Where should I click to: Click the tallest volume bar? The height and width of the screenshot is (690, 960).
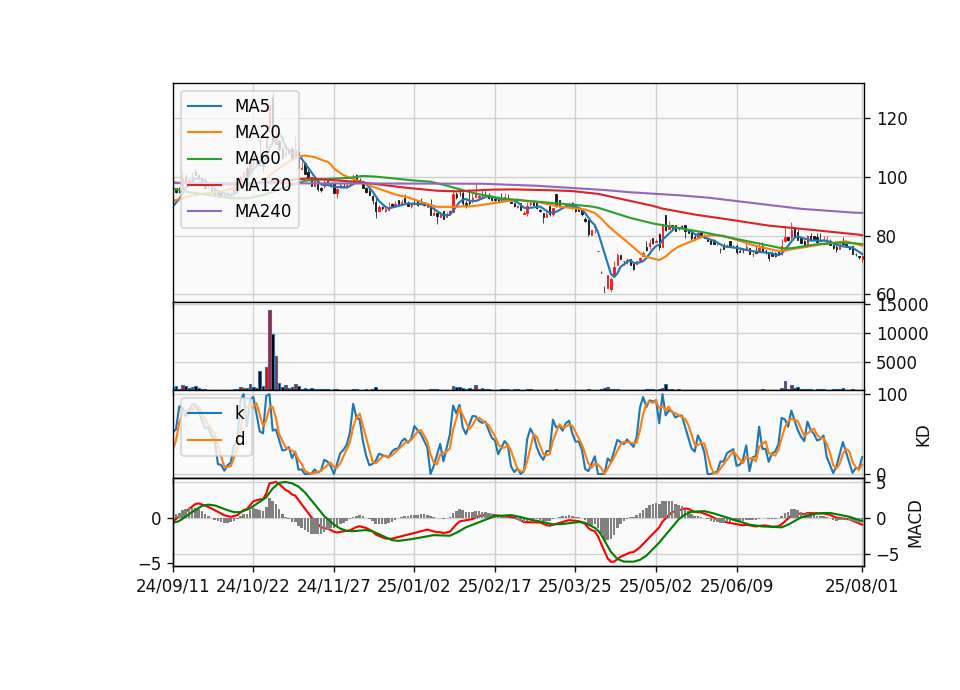270,350
